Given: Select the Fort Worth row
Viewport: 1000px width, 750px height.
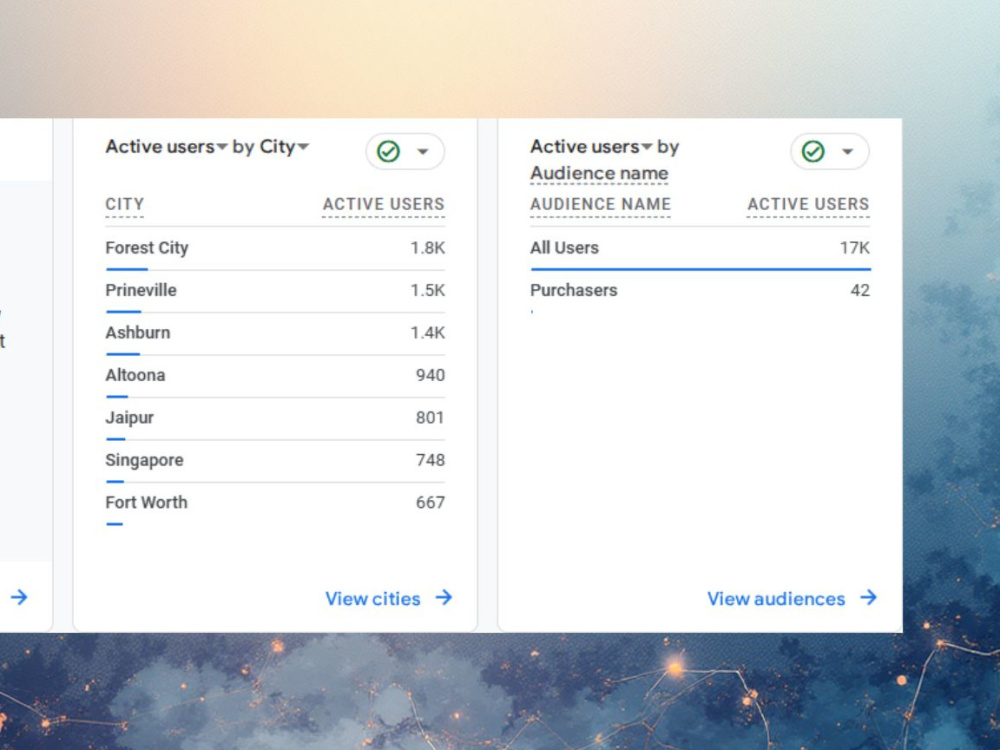Looking at the screenshot, I should (275, 504).
